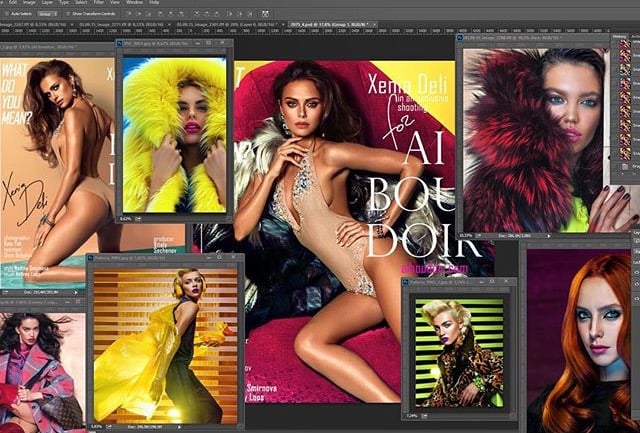Screen dimensions: 640x433
Task: Close the 2015_4.psd document tab
Action: [373, 25]
